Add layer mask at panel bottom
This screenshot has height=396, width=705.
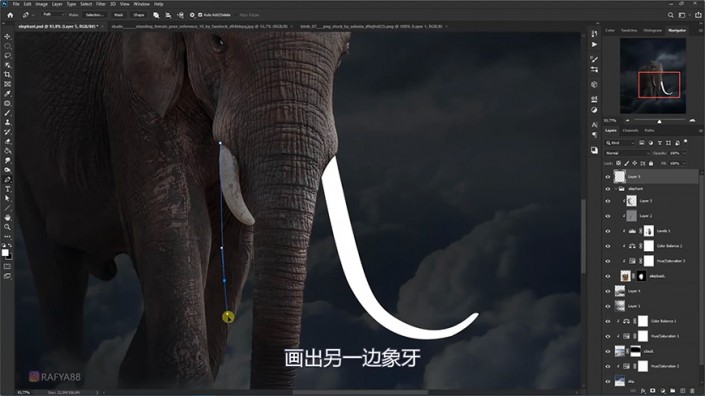pos(653,391)
